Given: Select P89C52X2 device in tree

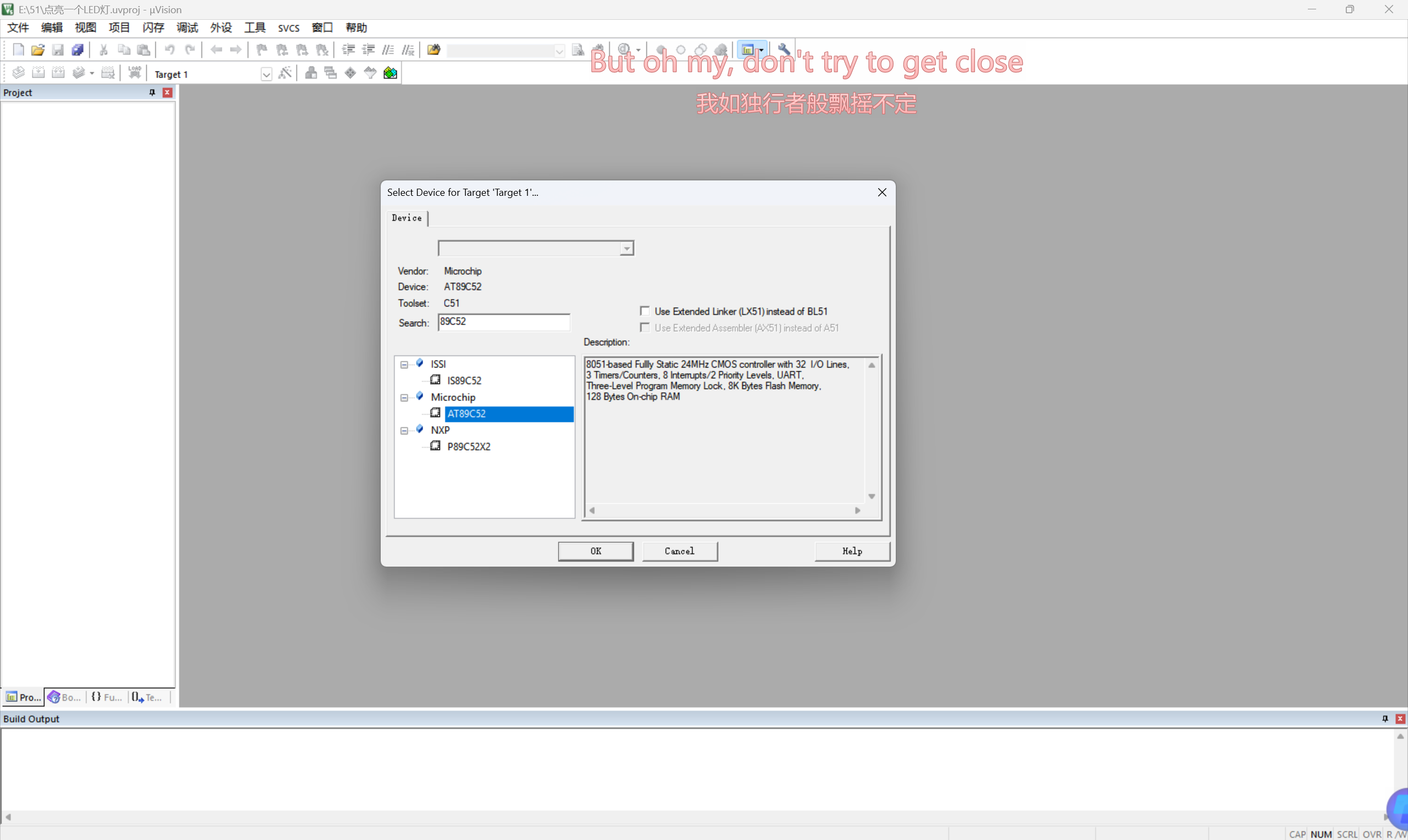Looking at the screenshot, I should 468,447.
